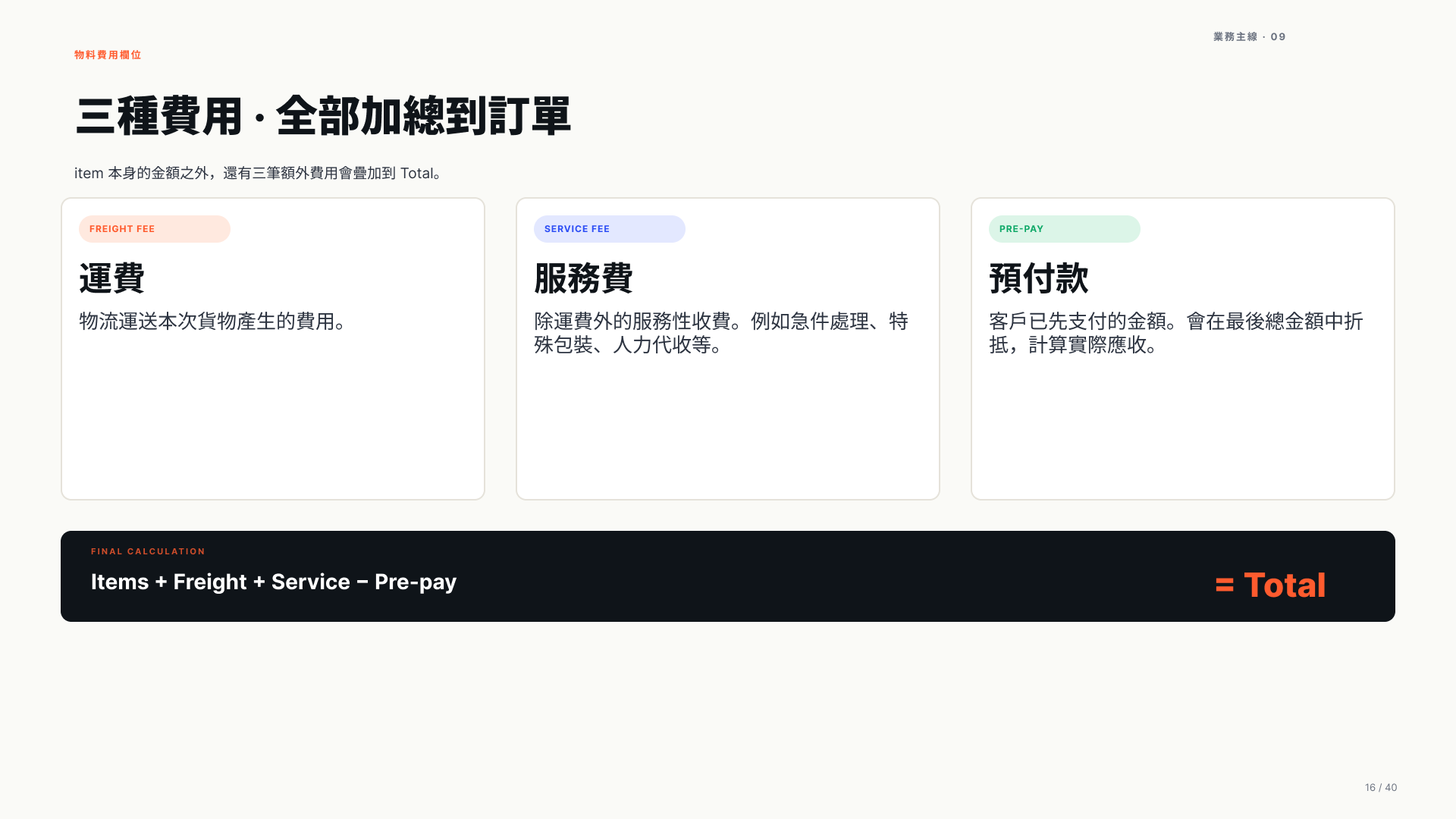Image resolution: width=1456 pixels, height=819 pixels.
Task: Click the page counter 16 / 40
Action: pyautogui.click(x=1381, y=787)
